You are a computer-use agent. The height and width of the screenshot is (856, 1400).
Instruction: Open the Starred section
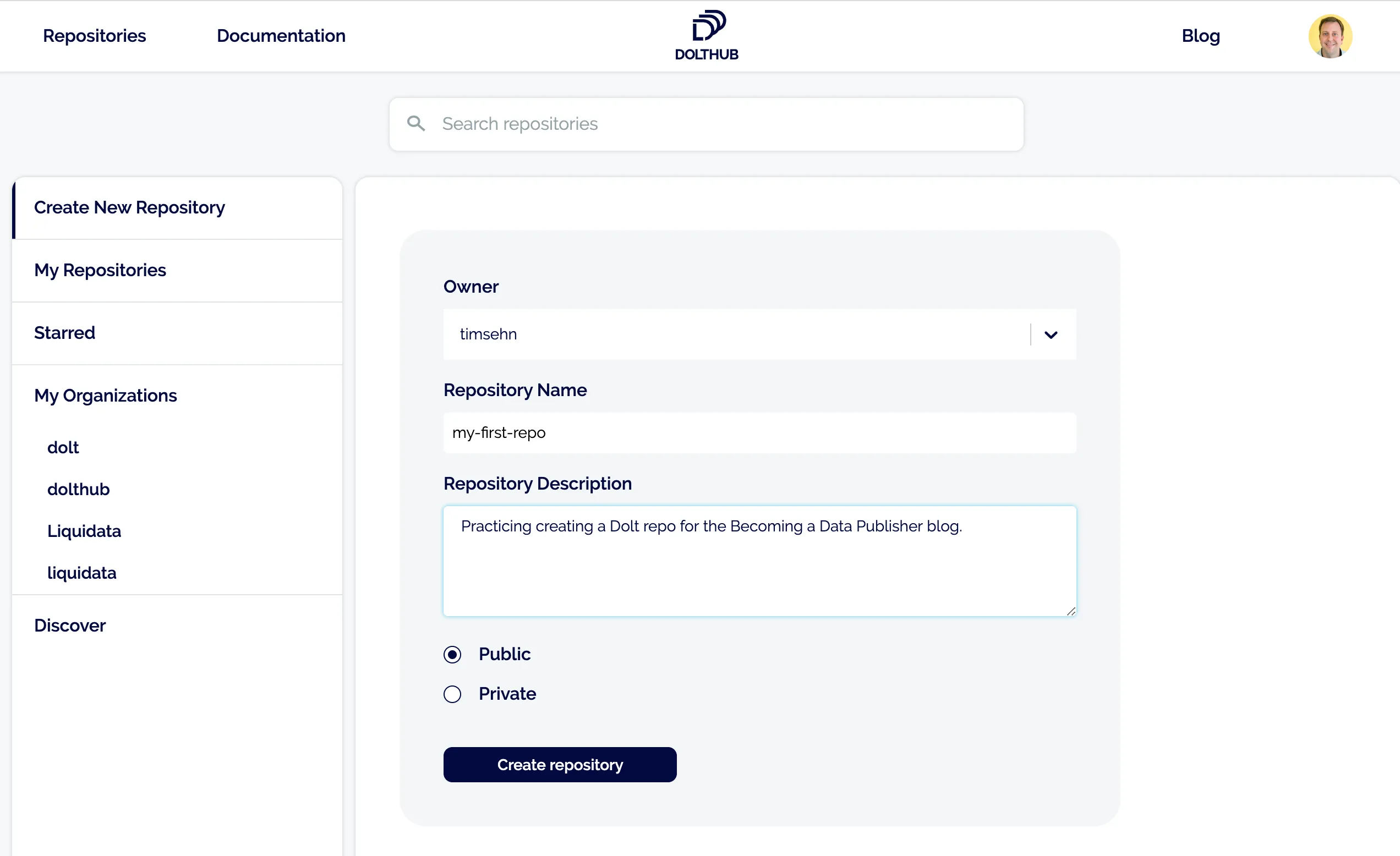[64, 333]
